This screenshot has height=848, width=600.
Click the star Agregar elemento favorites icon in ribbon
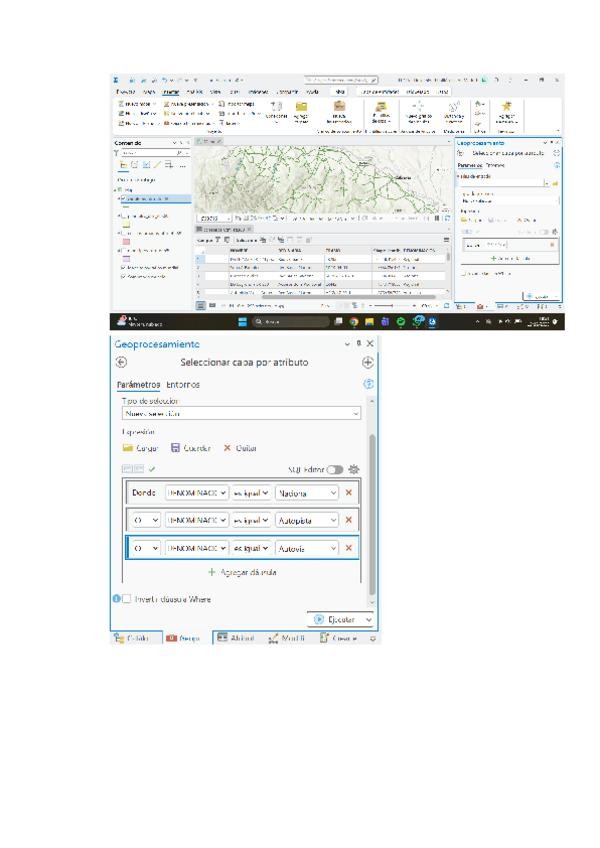click(x=506, y=106)
